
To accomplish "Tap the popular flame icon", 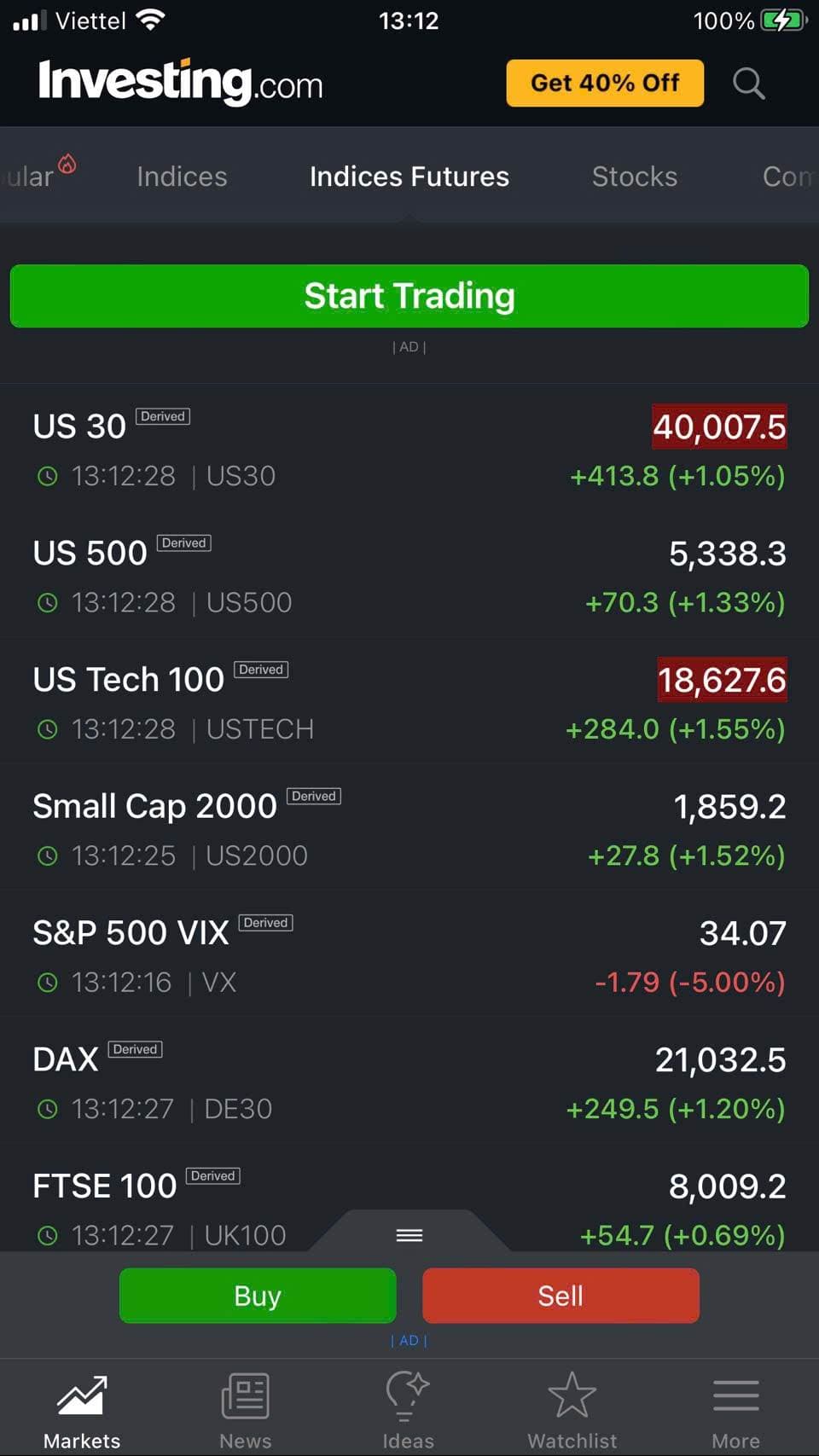I will [x=67, y=164].
